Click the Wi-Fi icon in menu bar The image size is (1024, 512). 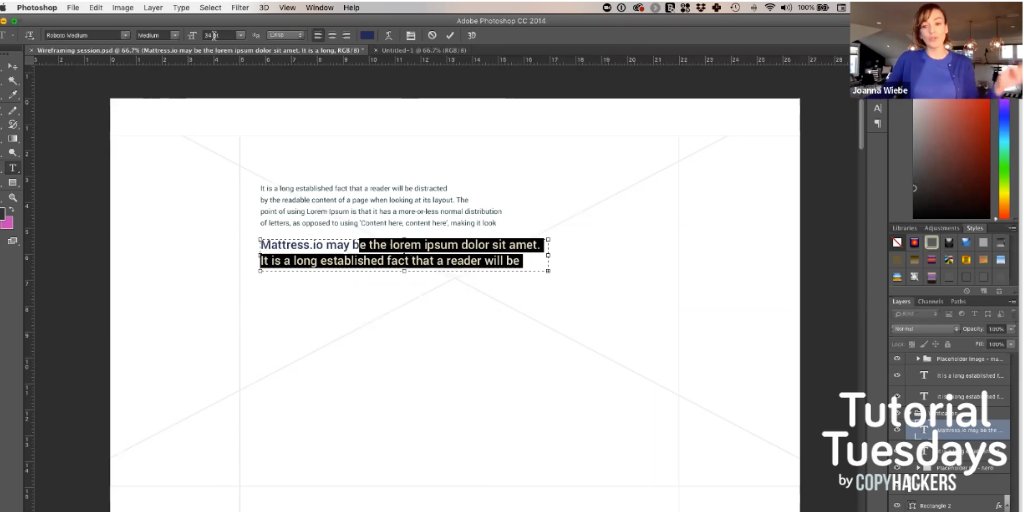770,8
